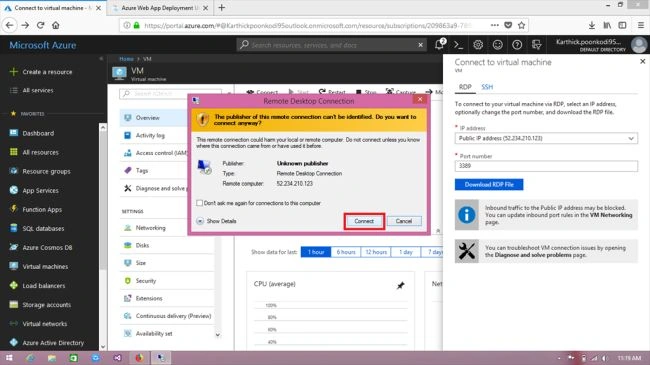Cancel the Remote Desktop Connection dialog
This screenshot has height=365, width=650.
(x=404, y=221)
